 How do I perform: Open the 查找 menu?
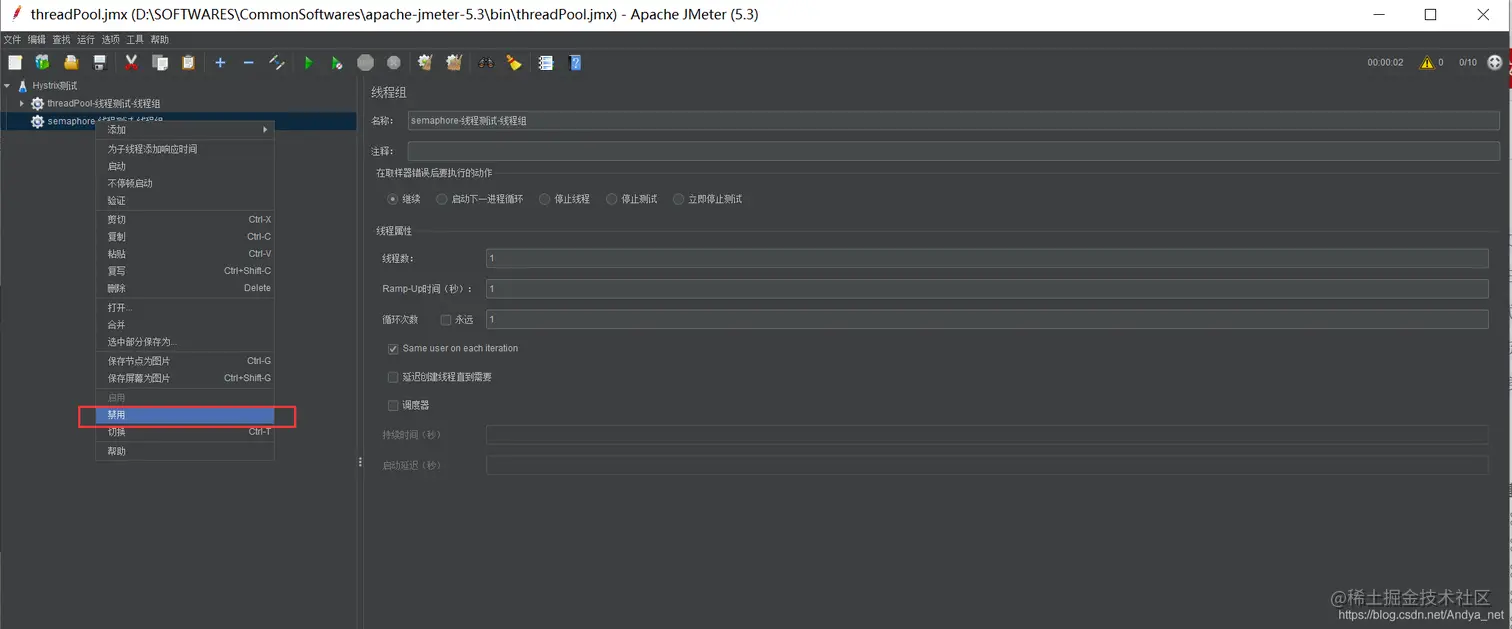62,40
